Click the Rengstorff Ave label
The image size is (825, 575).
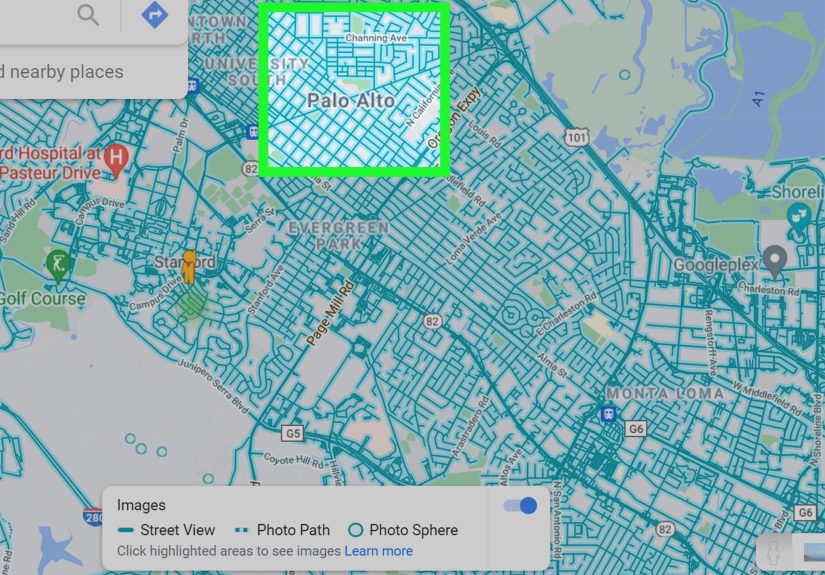point(709,343)
